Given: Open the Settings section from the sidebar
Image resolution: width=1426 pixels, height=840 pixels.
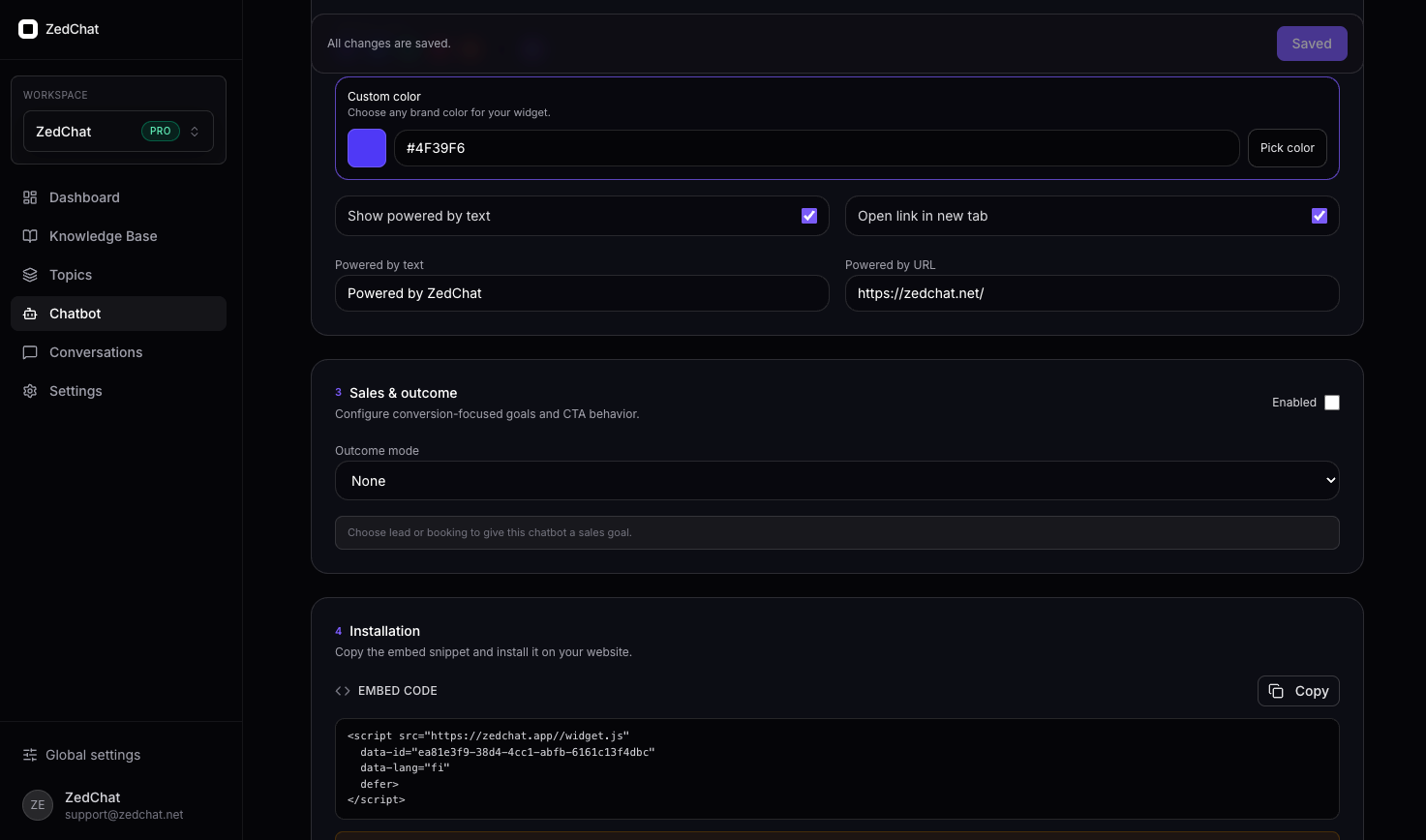Looking at the screenshot, I should coord(76,391).
